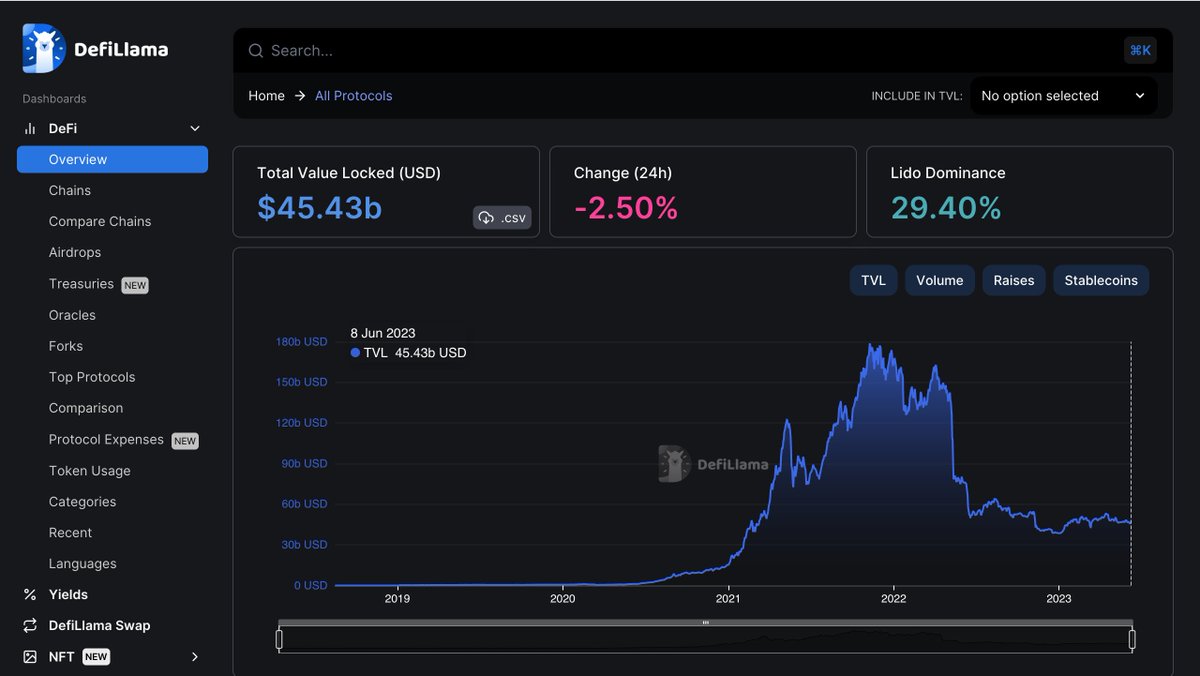Download chart data with the .csv icon
Image resolution: width=1200 pixels, height=676 pixels.
(x=487, y=217)
